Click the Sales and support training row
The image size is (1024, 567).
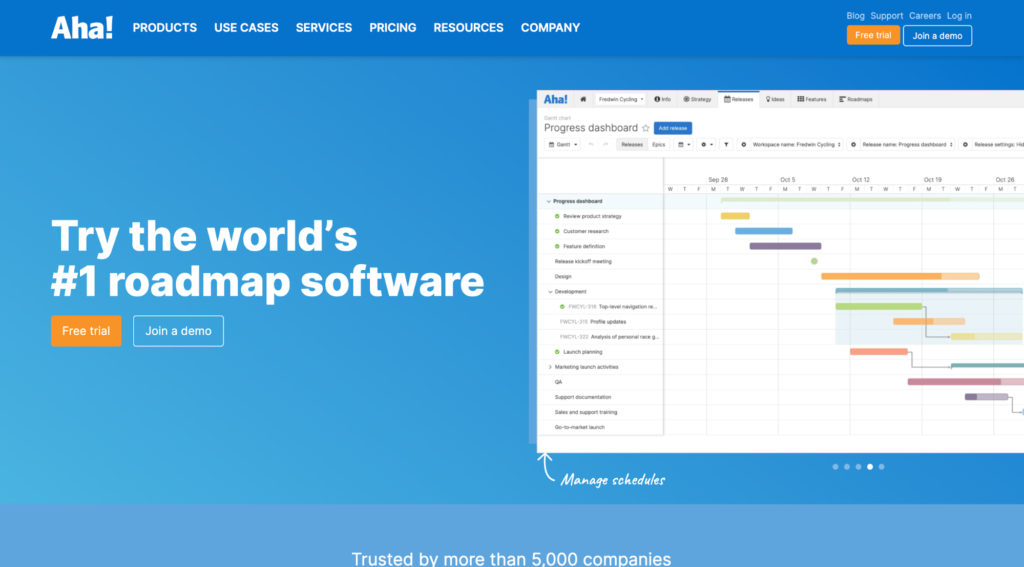(x=600, y=412)
